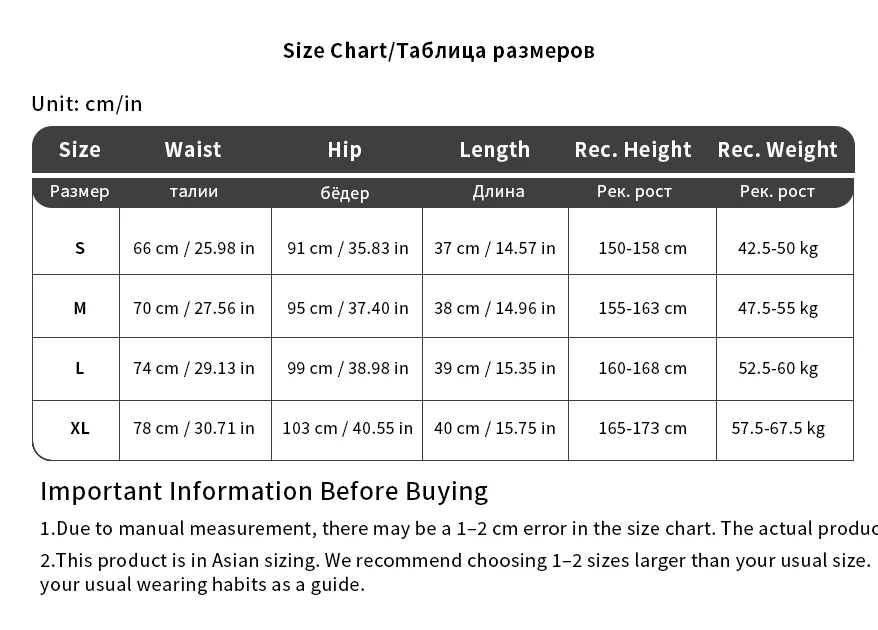
Task: Select the S size row label
Action: (80, 248)
